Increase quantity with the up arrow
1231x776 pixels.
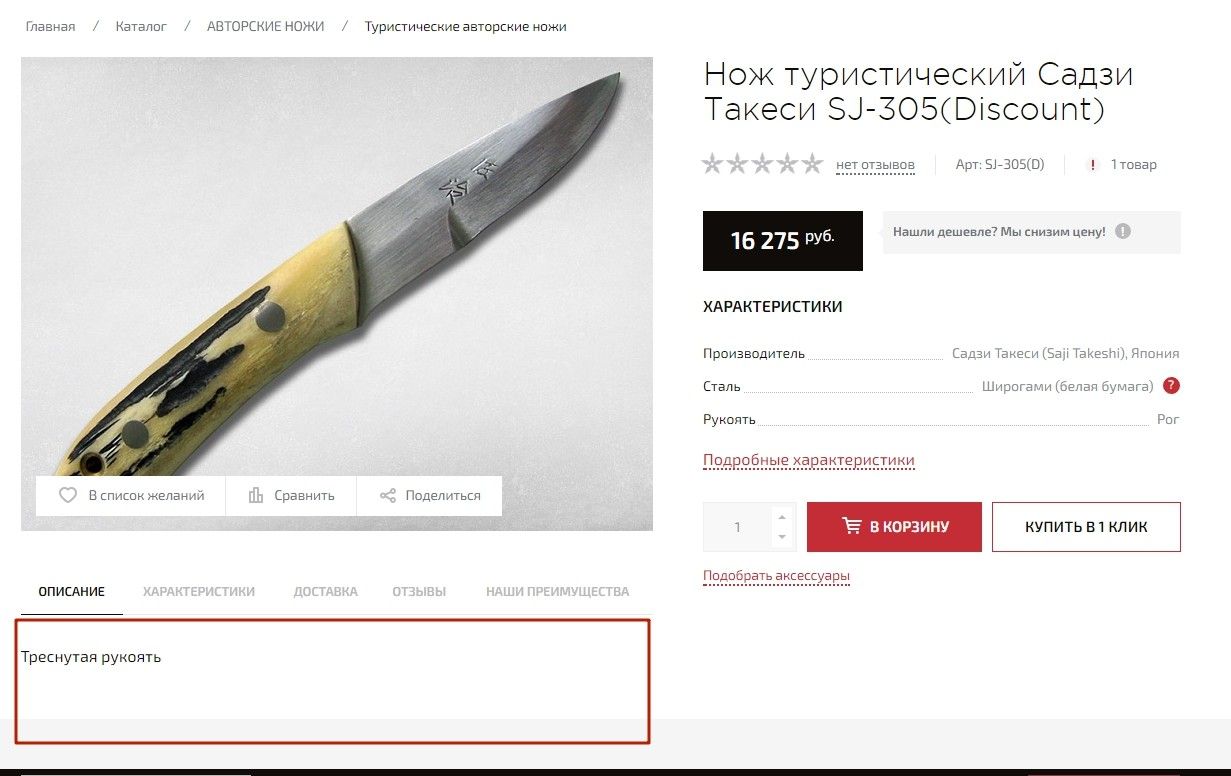782,517
